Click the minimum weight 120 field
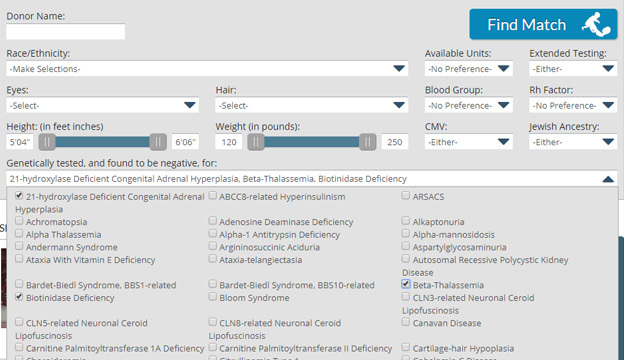This screenshot has height=360, width=624. pyautogui.click(x=229, y=142)
